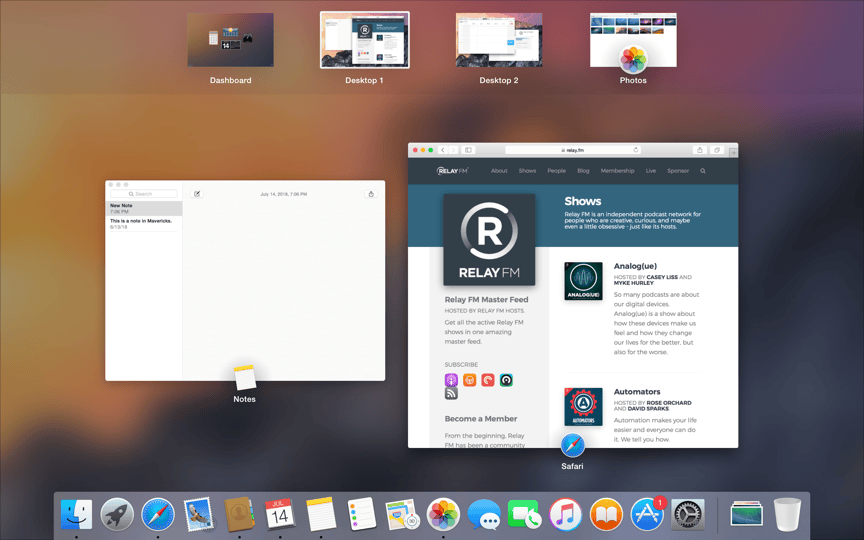Click the Safari show all tabs button
The width and height of the screenshot is (864, 540).
[717, 150]
